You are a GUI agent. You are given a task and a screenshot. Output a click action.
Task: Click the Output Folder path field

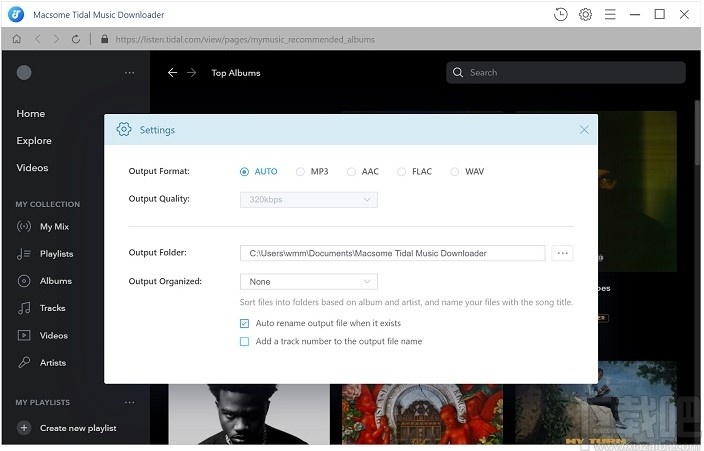coord(393,253)
